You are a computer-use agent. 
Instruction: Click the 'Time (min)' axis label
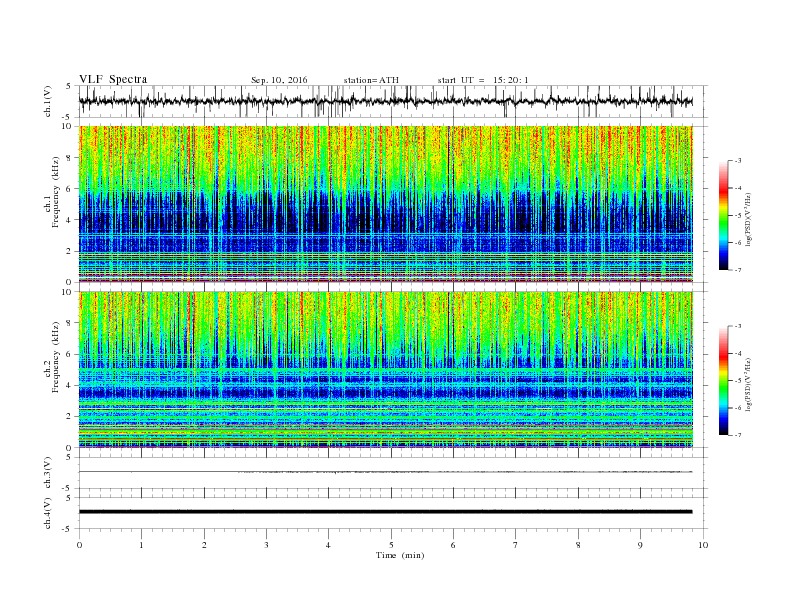(x=400, y=555)
